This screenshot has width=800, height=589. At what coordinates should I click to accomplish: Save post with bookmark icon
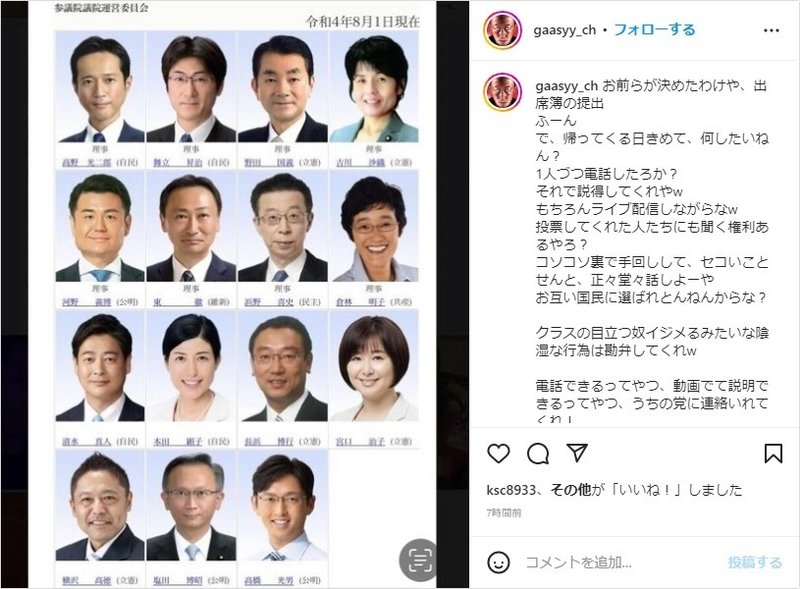pyautogui.click(x=773, y=453)
